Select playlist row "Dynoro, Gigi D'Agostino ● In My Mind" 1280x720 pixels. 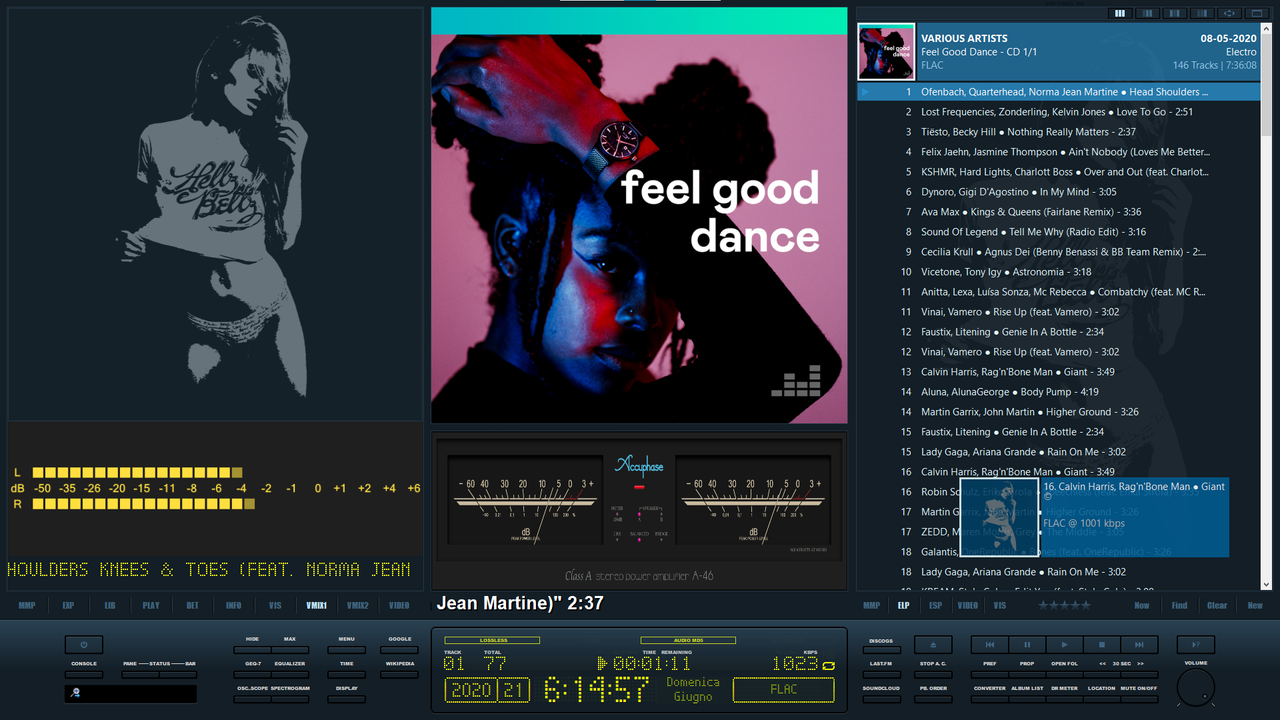1059,192
